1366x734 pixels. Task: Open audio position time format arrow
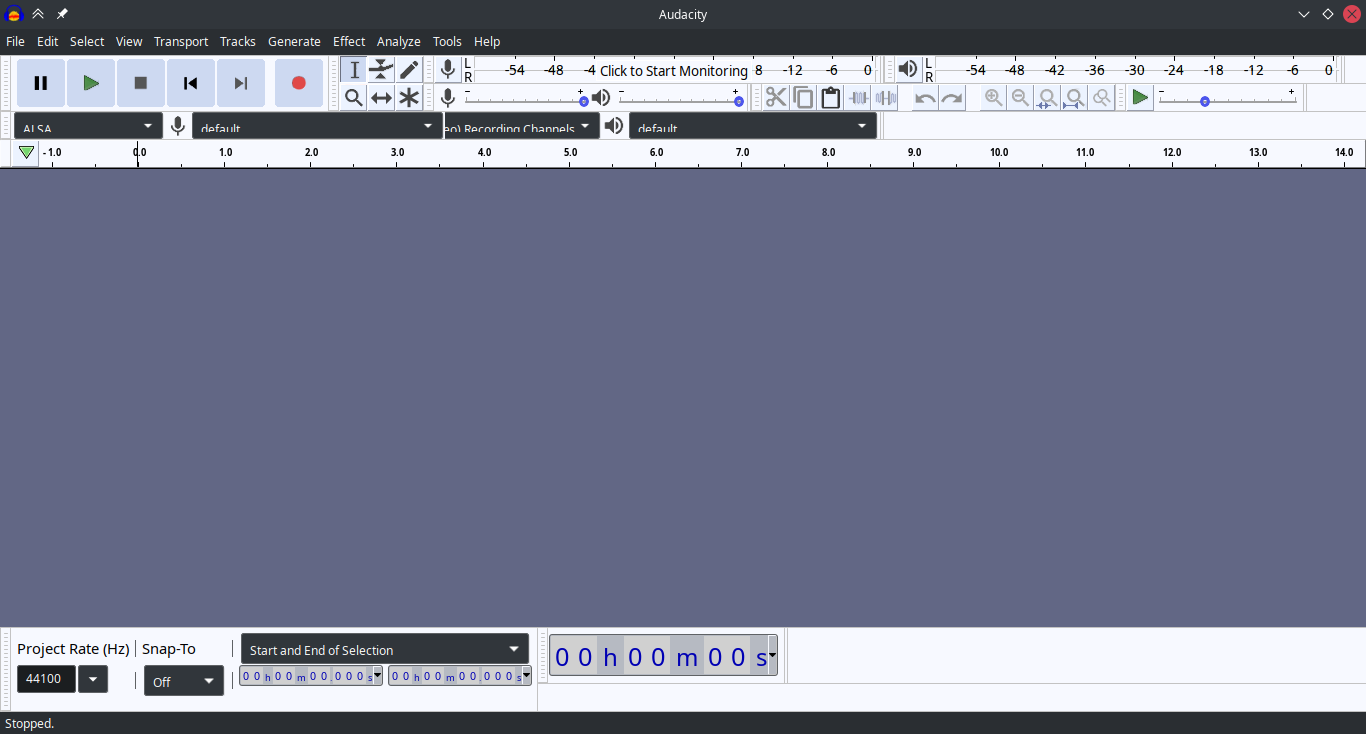point(772,656)
